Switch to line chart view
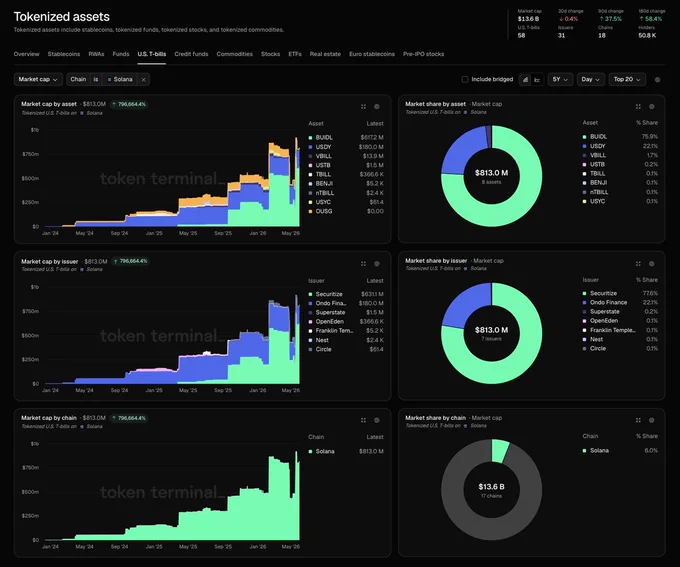 point(537,80)
